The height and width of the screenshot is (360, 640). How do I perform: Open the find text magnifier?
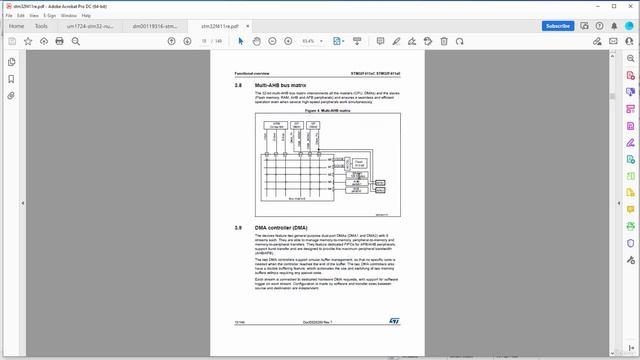tap(76, 41)
